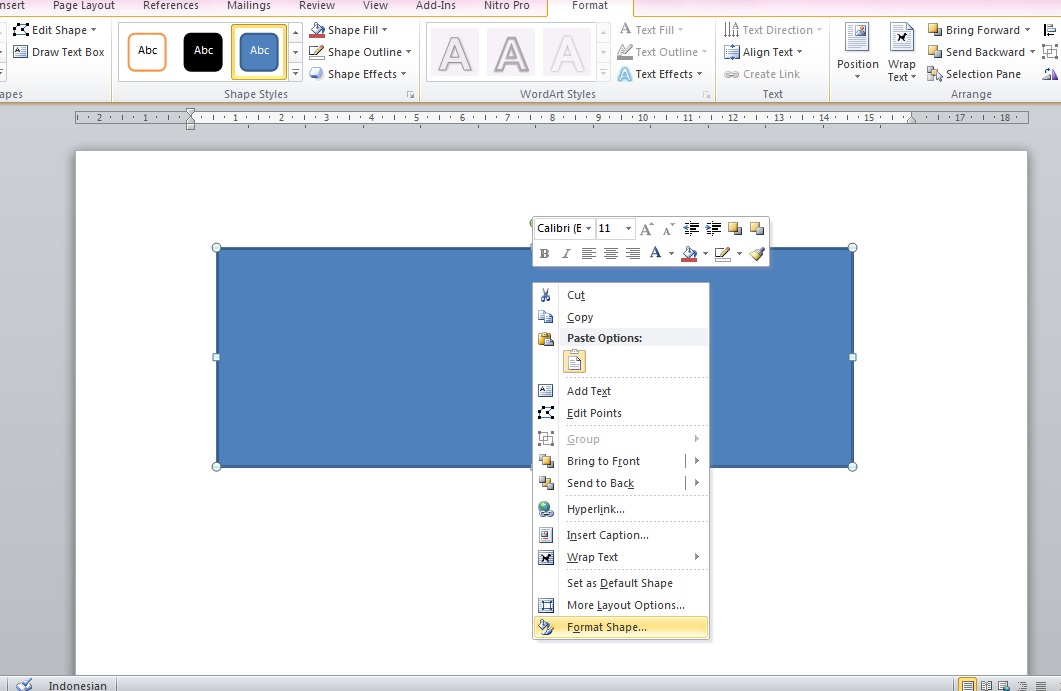The image size is (1061, 691).
Task: Open the Wrap Text options in the Arrange group
Action: pyautogui.click(x=901, y=50)
